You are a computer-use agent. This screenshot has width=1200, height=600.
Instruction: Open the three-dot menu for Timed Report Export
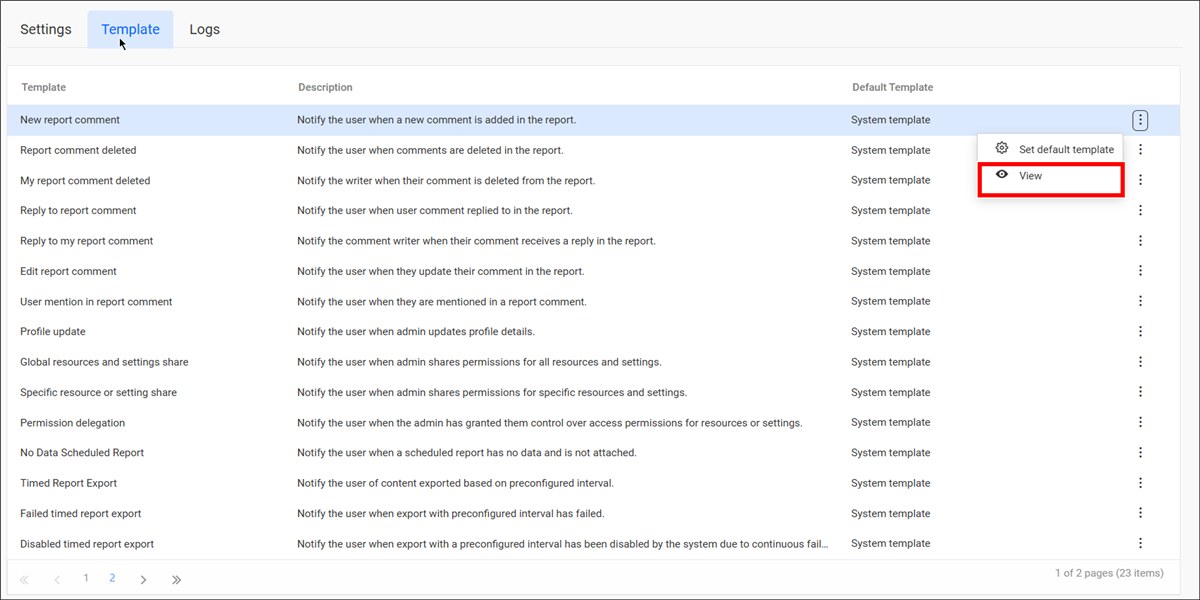pos(1140,483)
